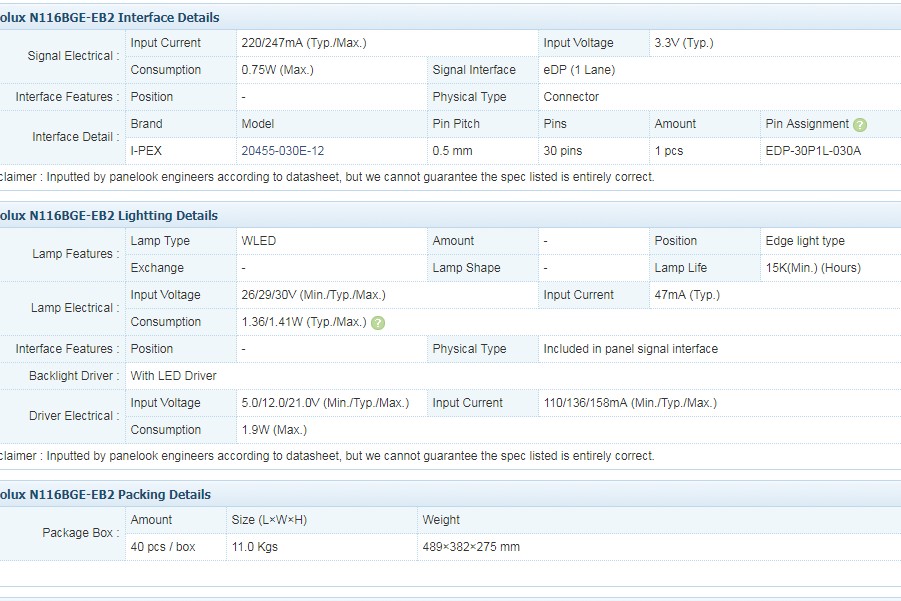This screenshot has height=601, width=901.
Task: Click the 1.9W (Max.) driver consumption value
Action: tap(274, 430)
